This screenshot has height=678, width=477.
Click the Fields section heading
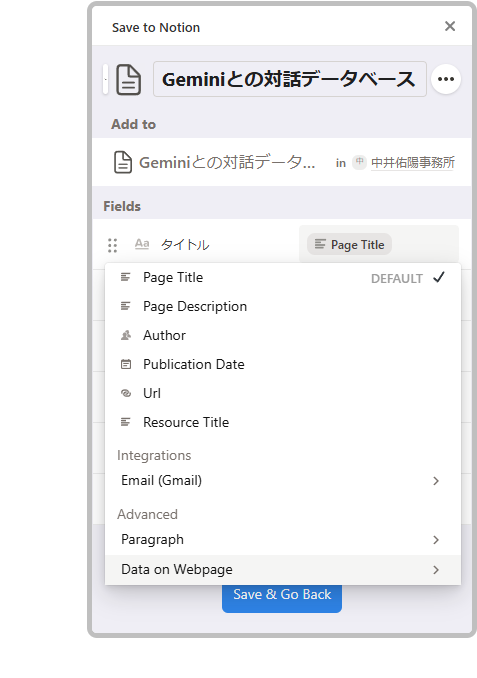point(122,206)
